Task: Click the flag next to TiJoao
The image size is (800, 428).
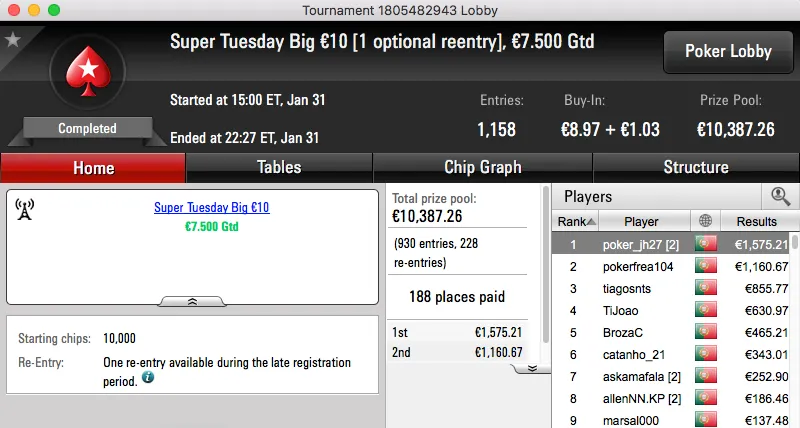Action: pos(707,310)
